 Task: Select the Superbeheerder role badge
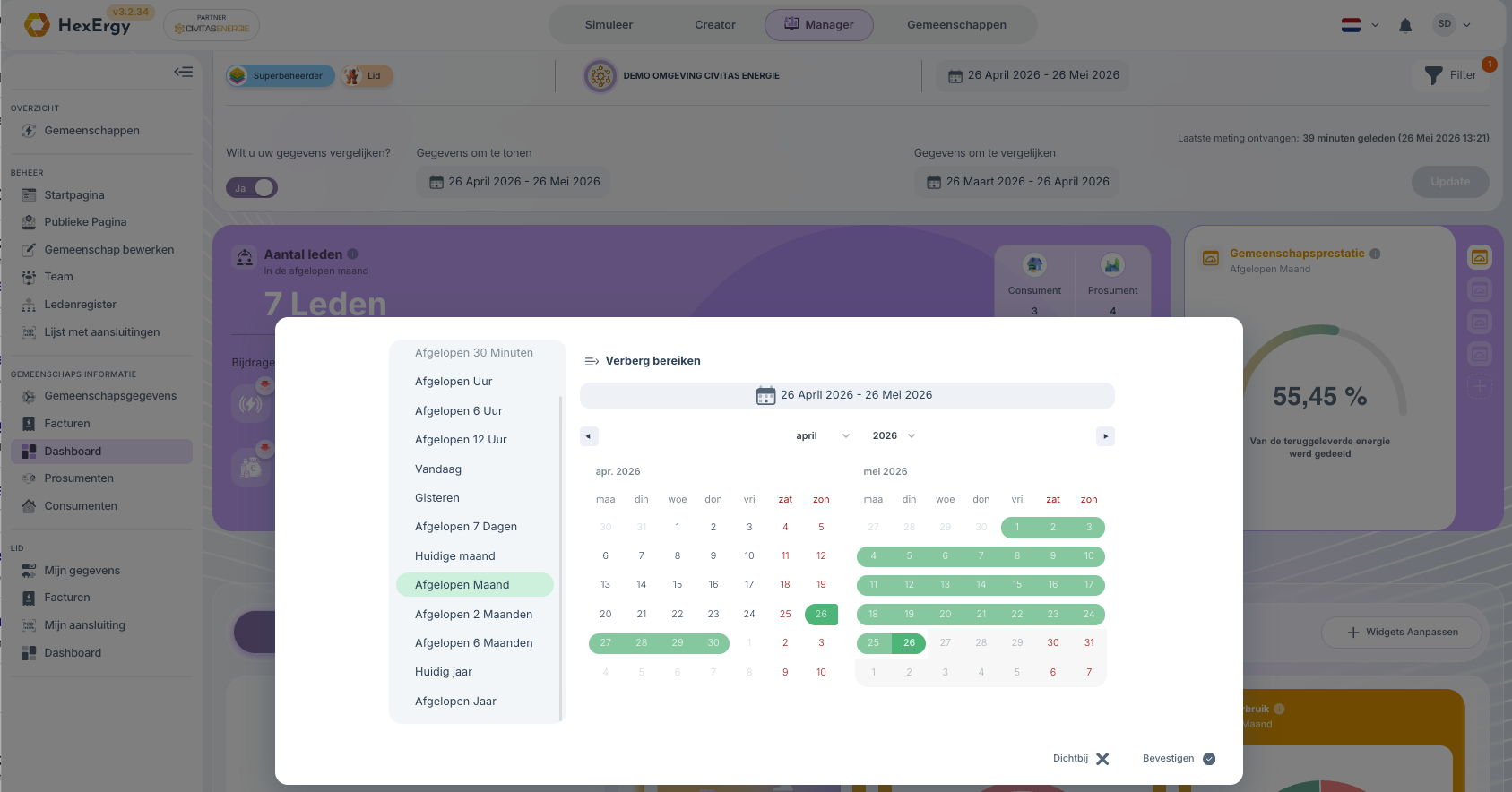click(x=281, y=76)
